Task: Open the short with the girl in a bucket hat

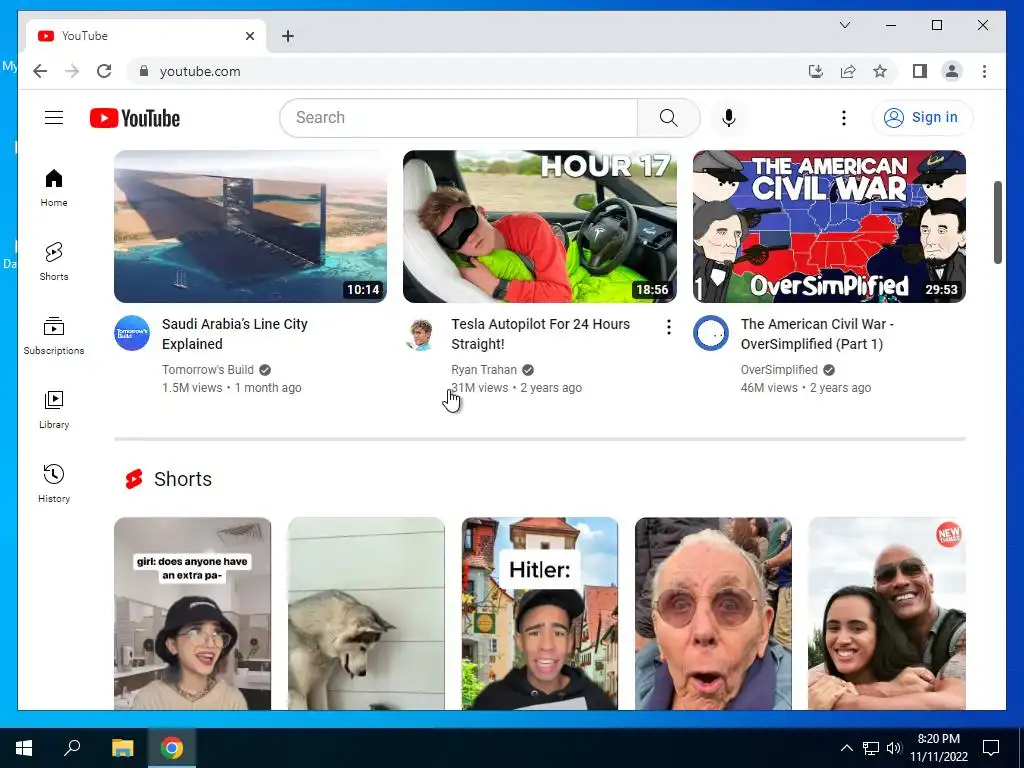Action: pos(192,613)
